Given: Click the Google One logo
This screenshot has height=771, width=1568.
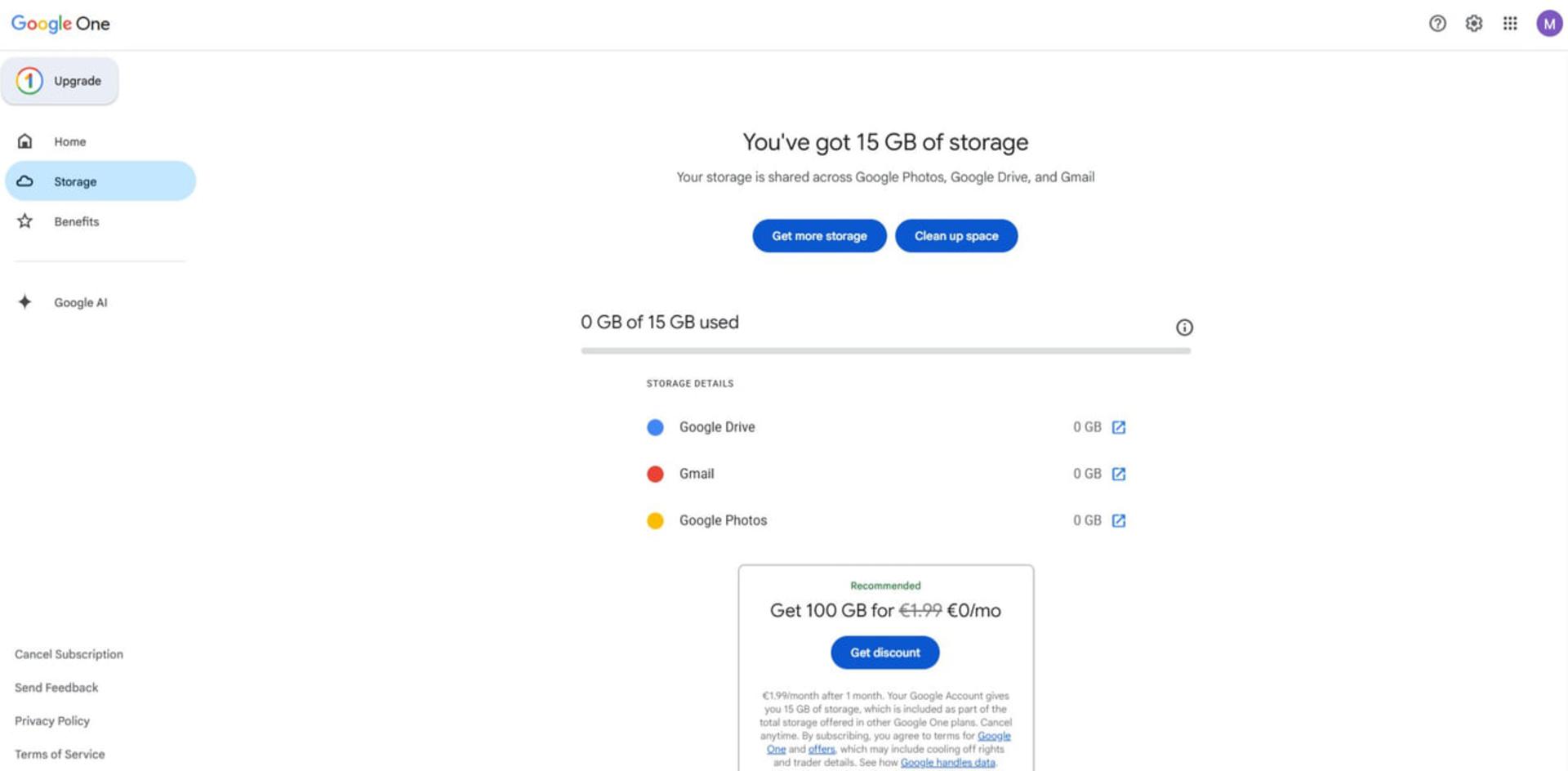Looking at the screenshot, I should click(60, 24).
